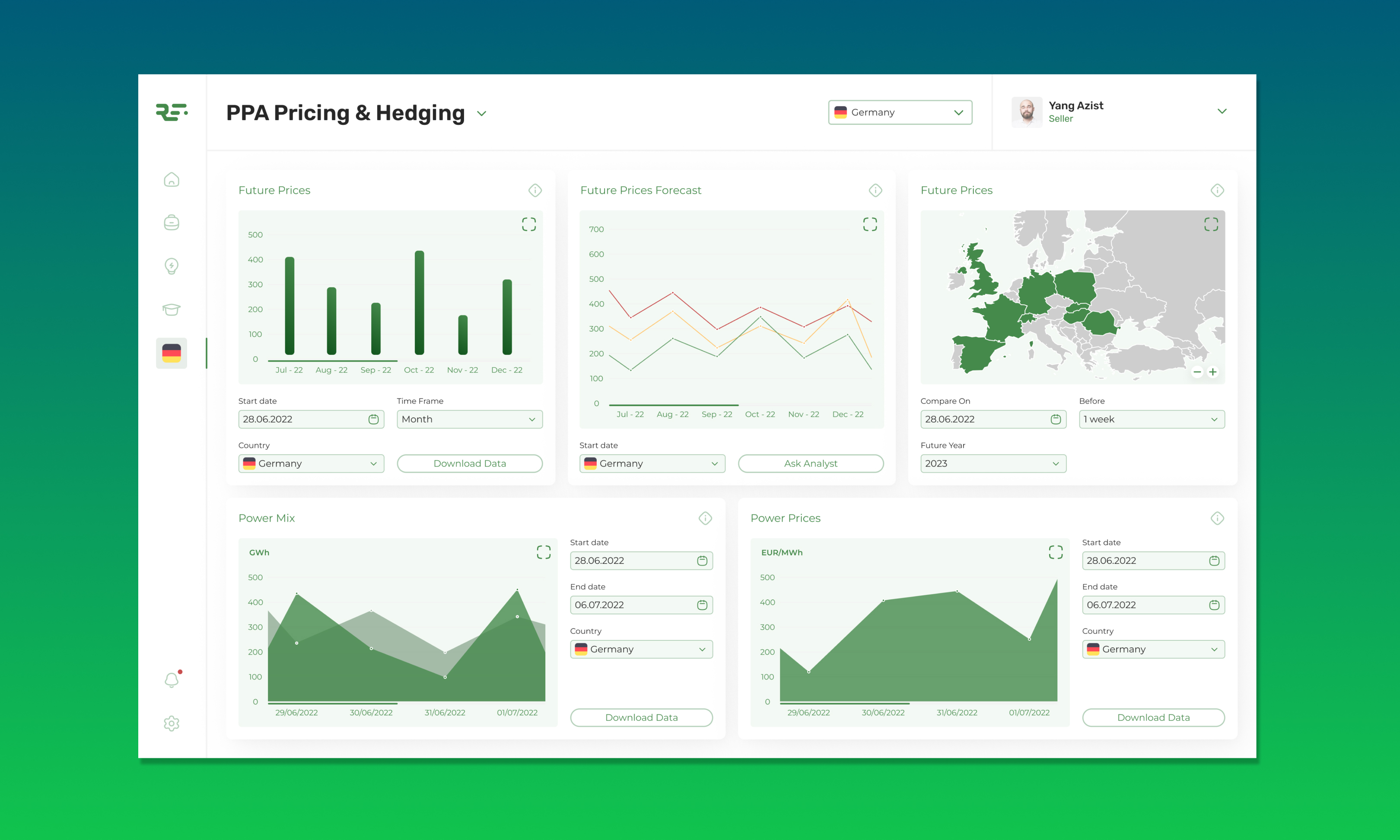Open notifications bell in sidebar
This screenshot has width=1400, height=840.
tap(172, 679)
